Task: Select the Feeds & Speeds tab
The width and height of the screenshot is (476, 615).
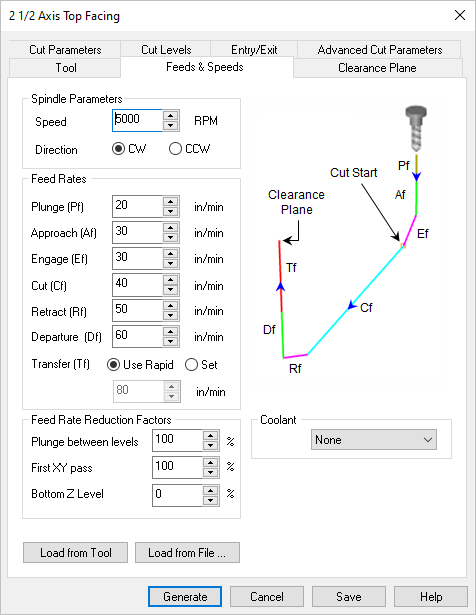Action: click(x=207, y=67)
